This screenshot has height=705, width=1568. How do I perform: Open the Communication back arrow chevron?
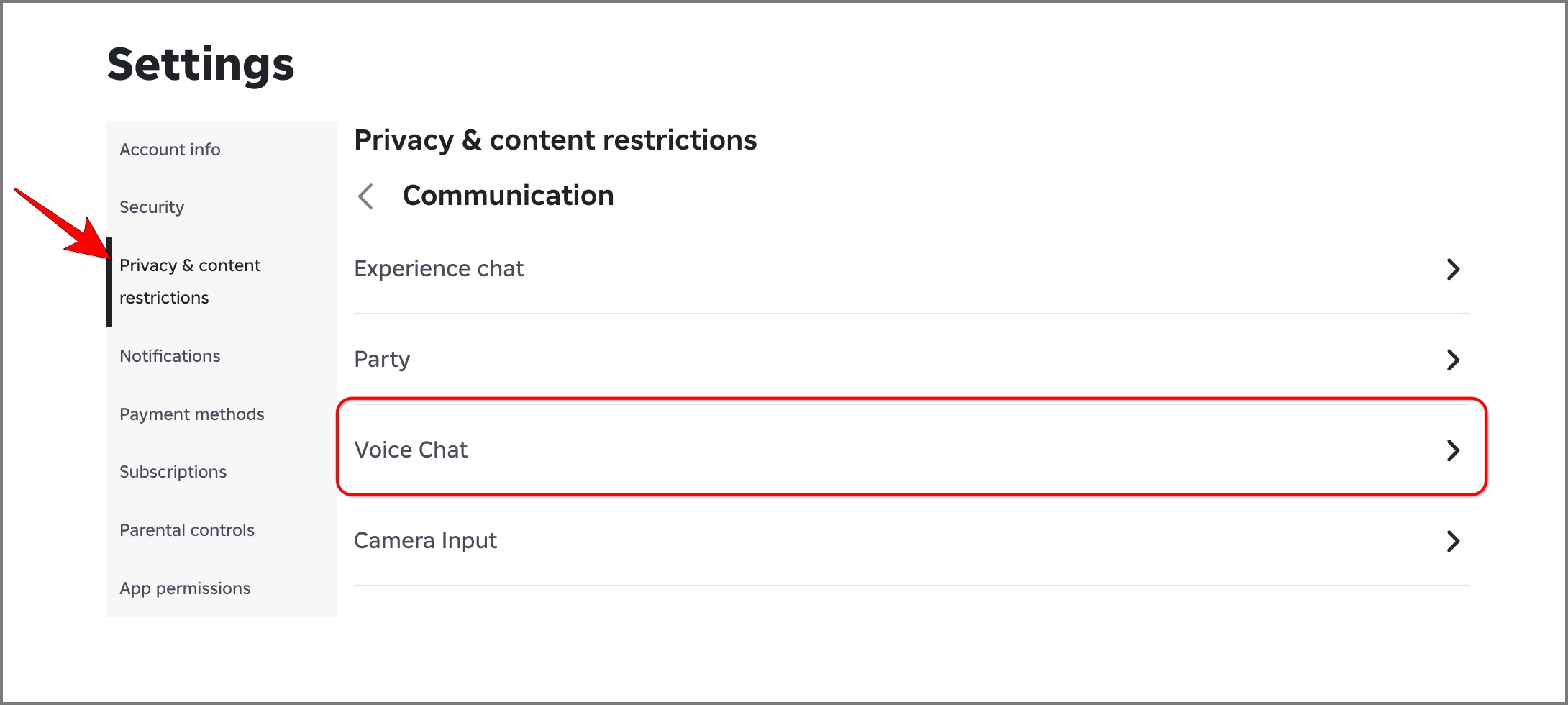coord(366,196)
